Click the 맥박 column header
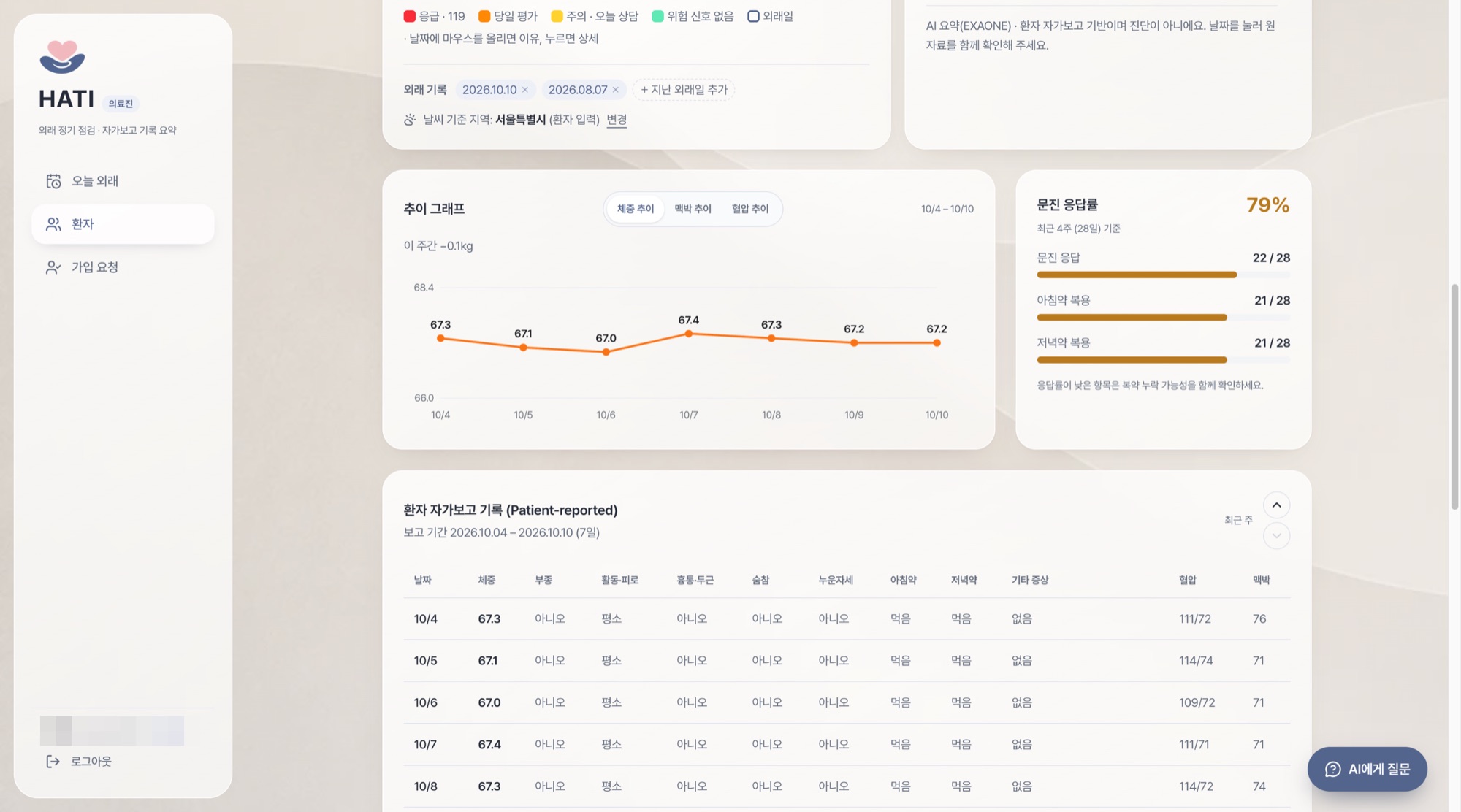Image resolution: width=1461 pixels, height=812 pixels. (1262, 580)
